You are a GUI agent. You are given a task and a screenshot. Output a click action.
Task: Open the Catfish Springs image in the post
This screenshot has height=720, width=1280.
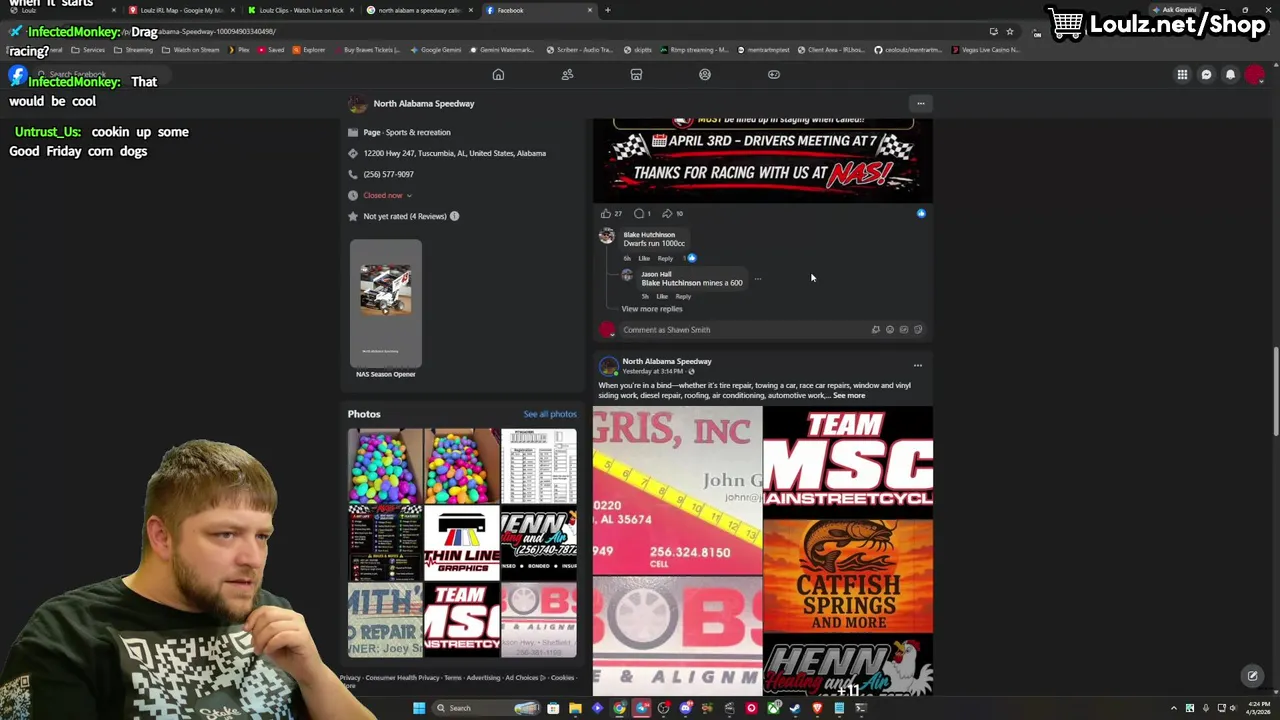[848, 576]
